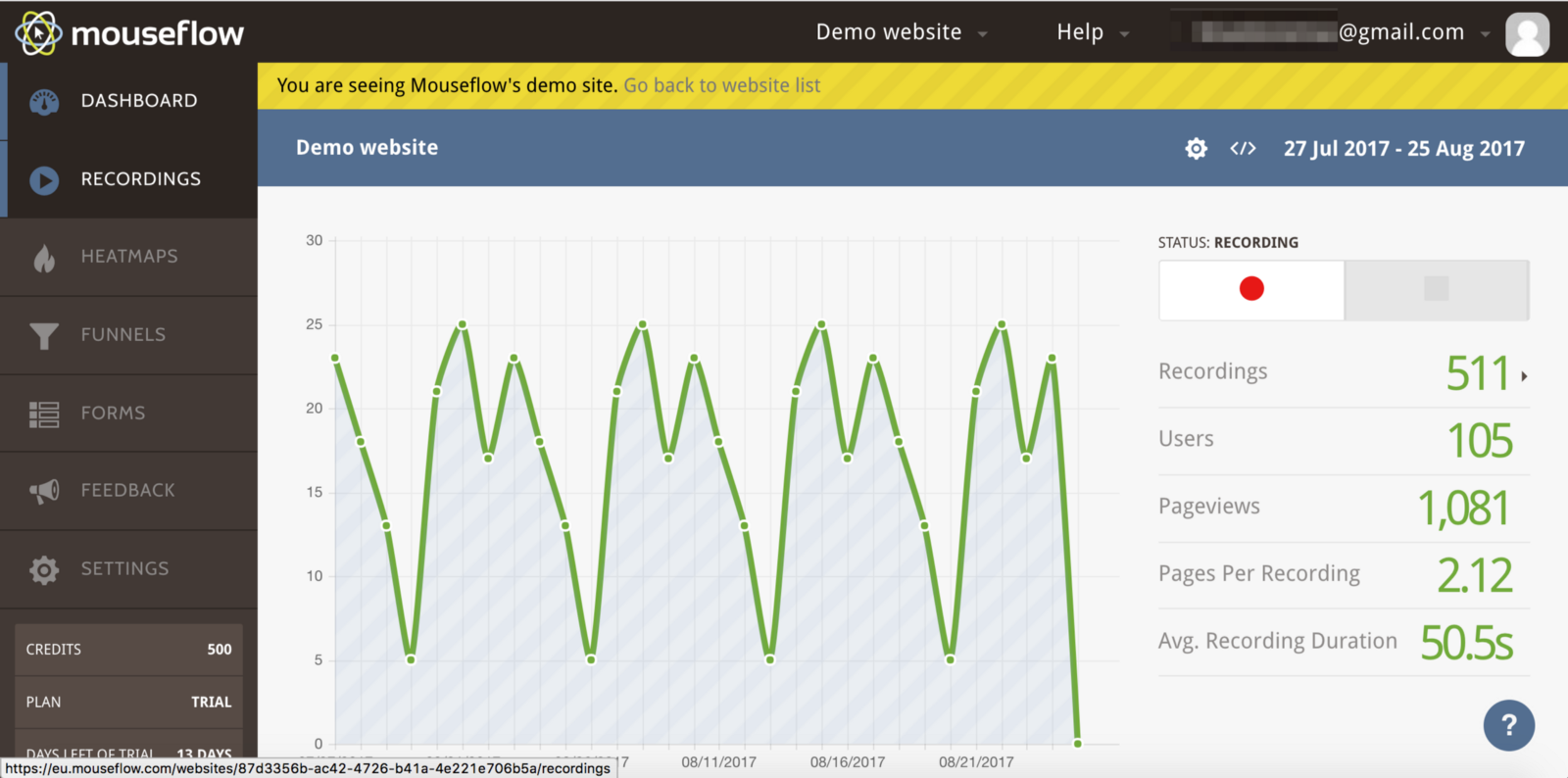
Task: Click the Pageviews value 1,081
Action: click(1464, 509)
